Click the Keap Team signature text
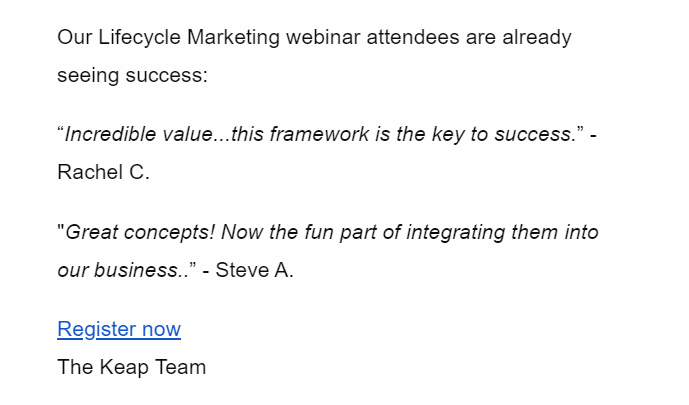This screenshot has width=689, height=405. (x=131, y=367)
